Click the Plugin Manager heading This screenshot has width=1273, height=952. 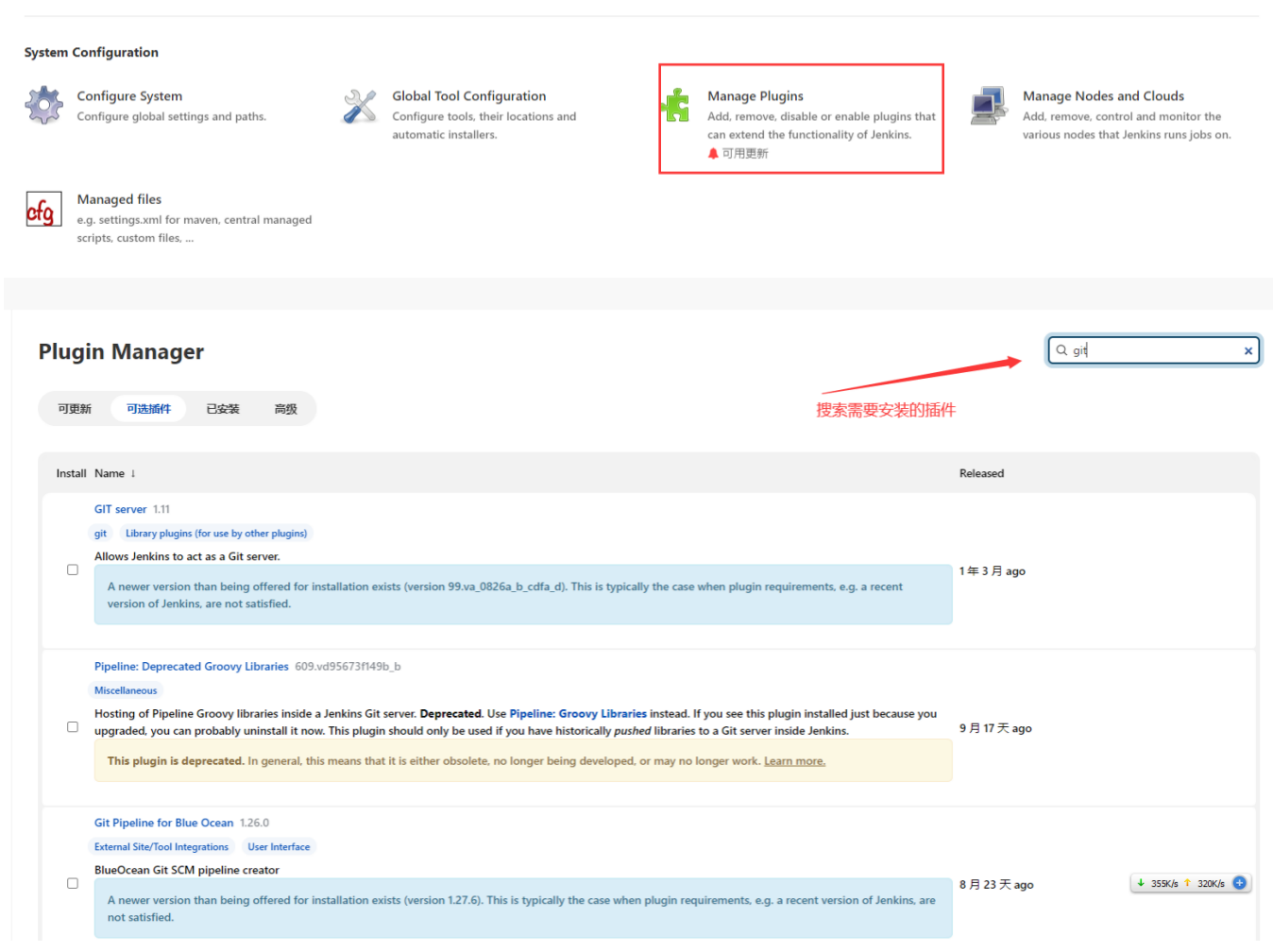click(x=121, y=351)
